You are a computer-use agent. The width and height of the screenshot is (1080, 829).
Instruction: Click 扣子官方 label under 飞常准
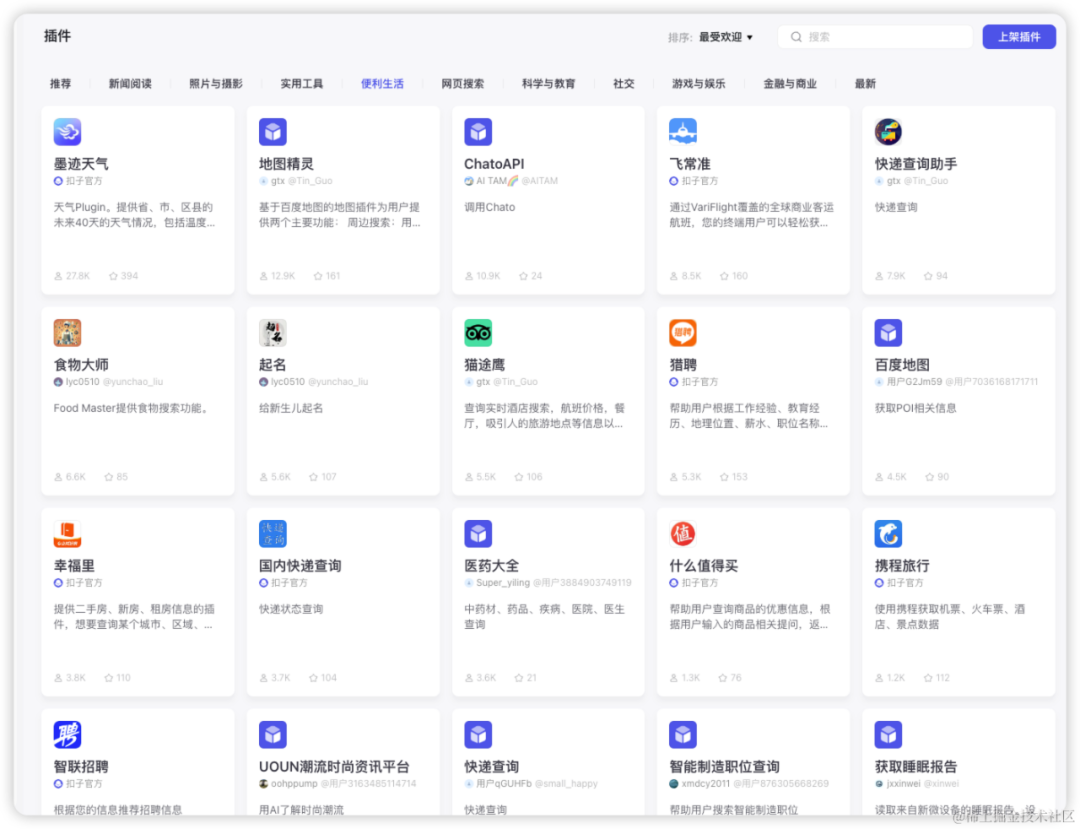(x=694, y=181)
